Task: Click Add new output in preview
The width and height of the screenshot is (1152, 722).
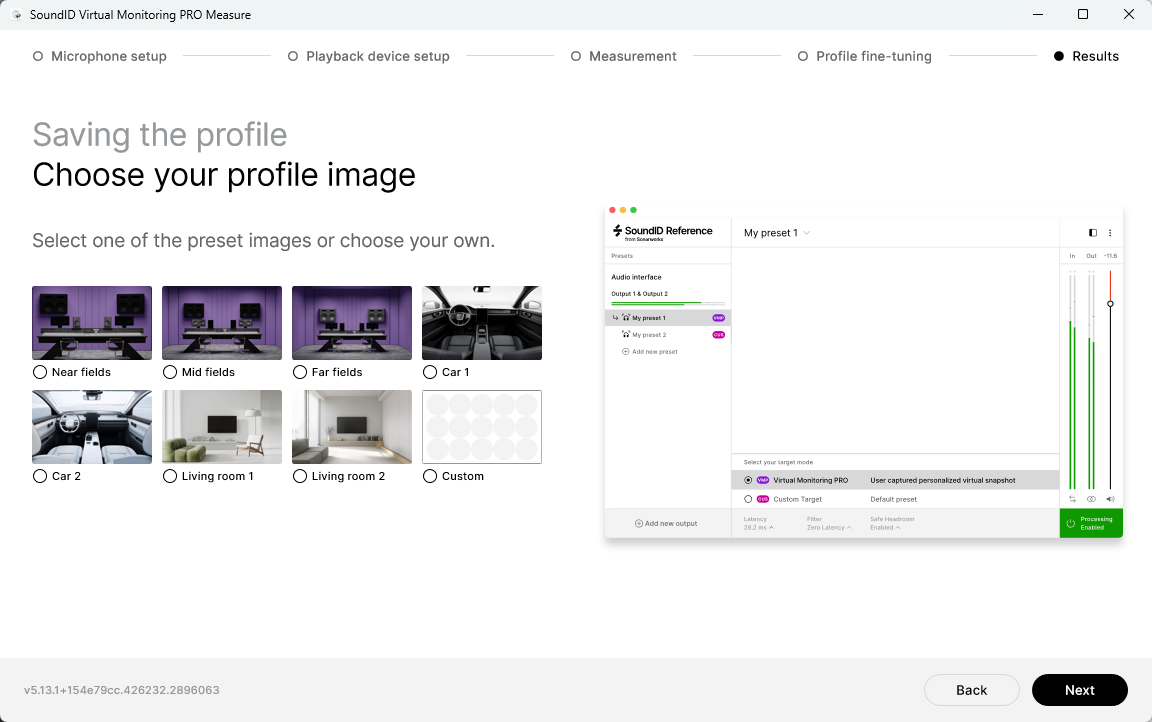Action: point(666,524)
